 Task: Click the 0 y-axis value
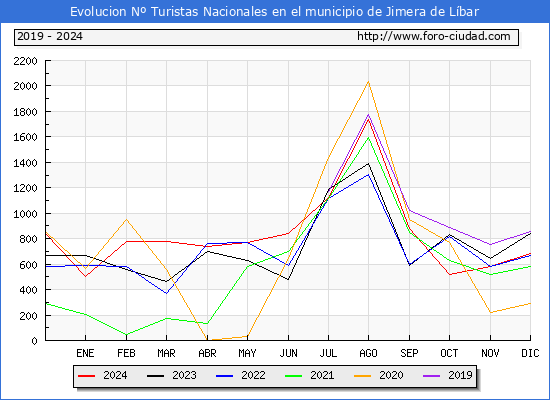34,341
